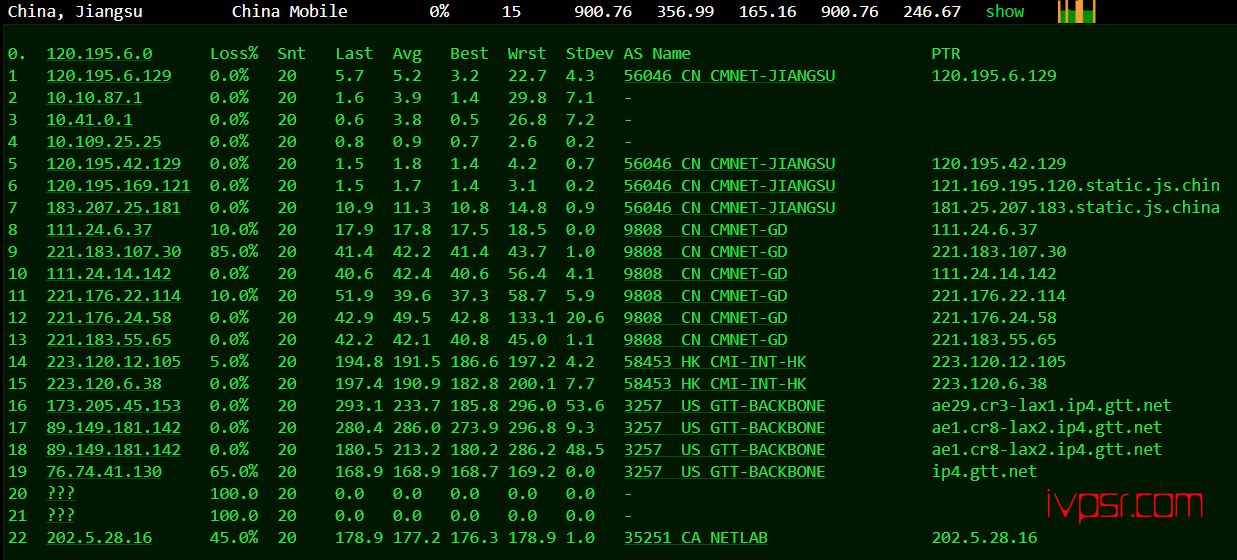
Task: Select the 10.41.0.1 hop address
Action: pos(89,120)
